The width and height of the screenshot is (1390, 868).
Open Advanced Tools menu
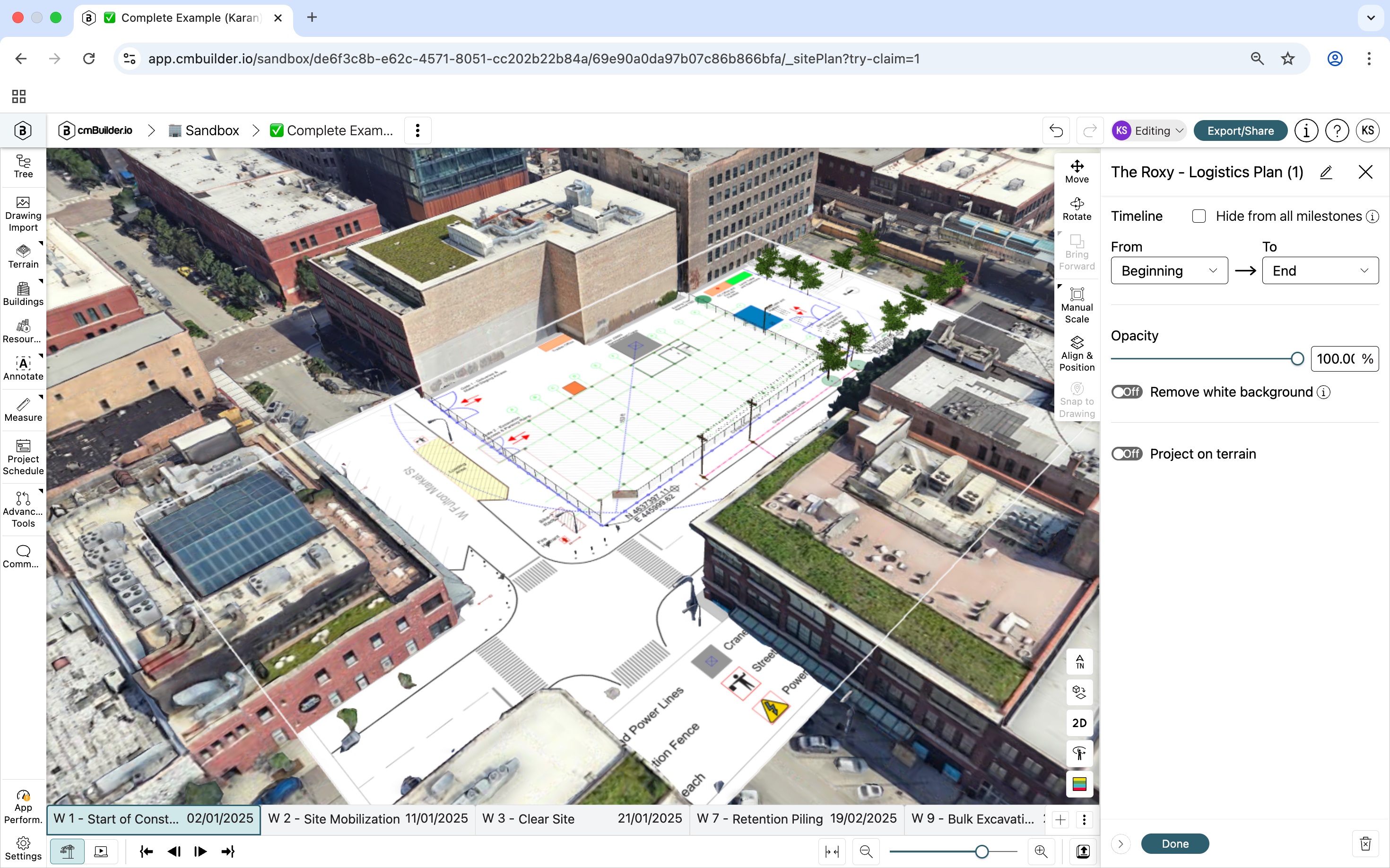[23, 510]
